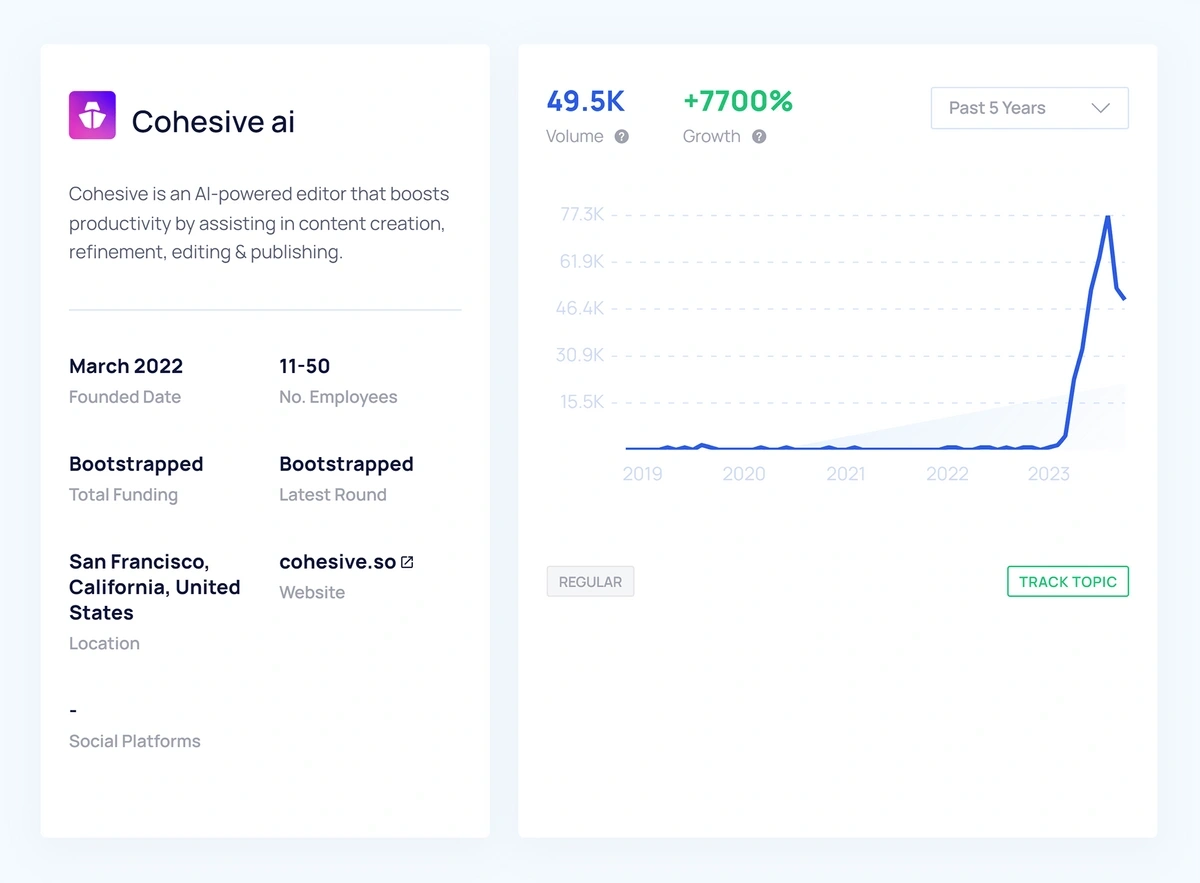Click the San Francisco, California location text
Screen dimensions: 1200x883
pyautogui.click(x=155, y=587)
